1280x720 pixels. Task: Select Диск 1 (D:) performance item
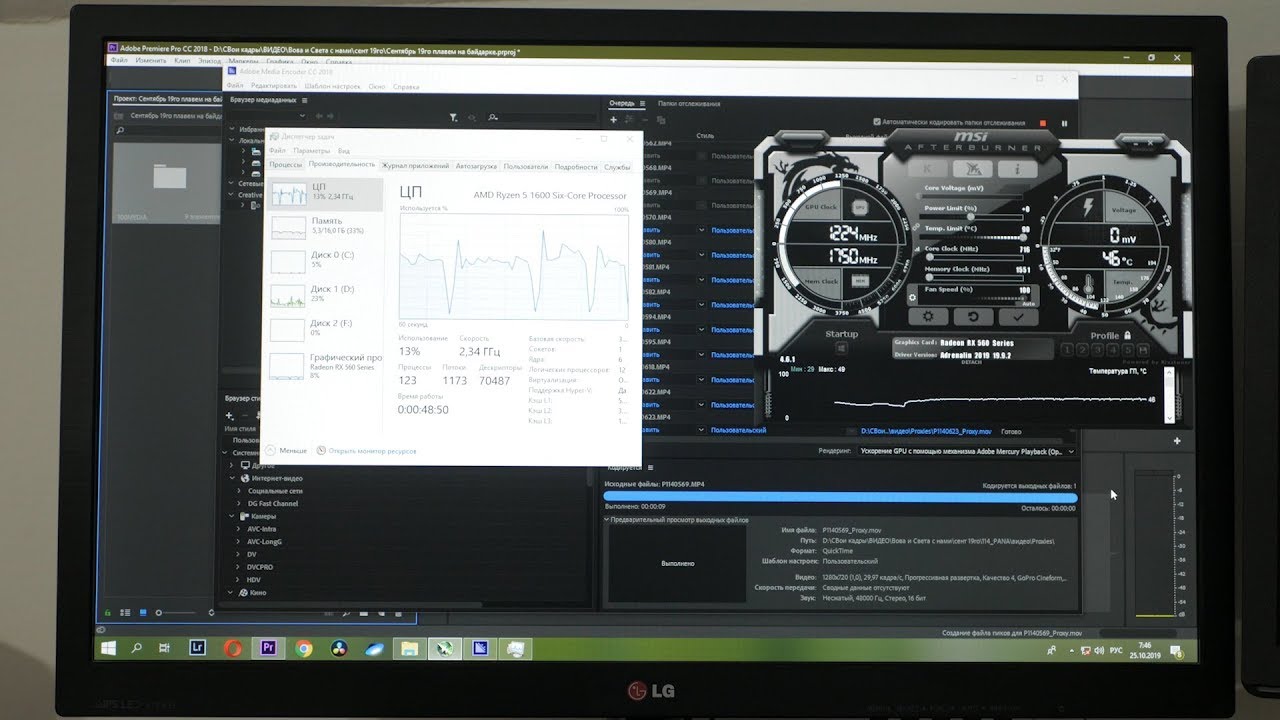click(325, 295)
